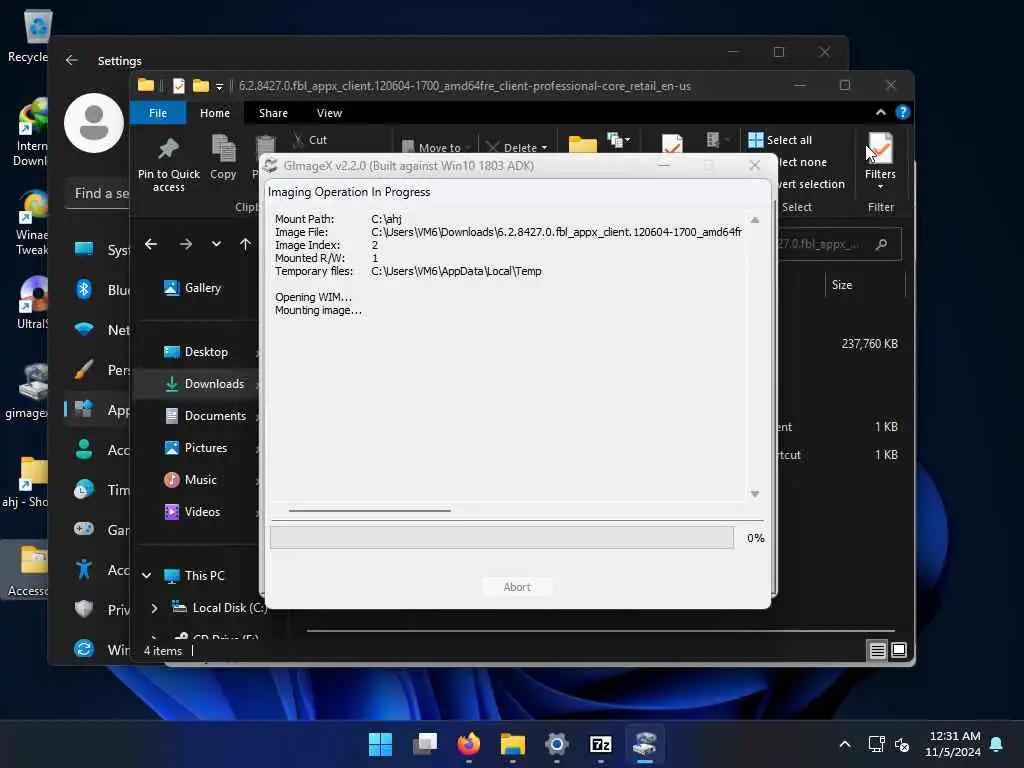This screenshot has width=1024, height=768.
Task: Click the Cut command in ribbon
Action: (x=310, y=140)
